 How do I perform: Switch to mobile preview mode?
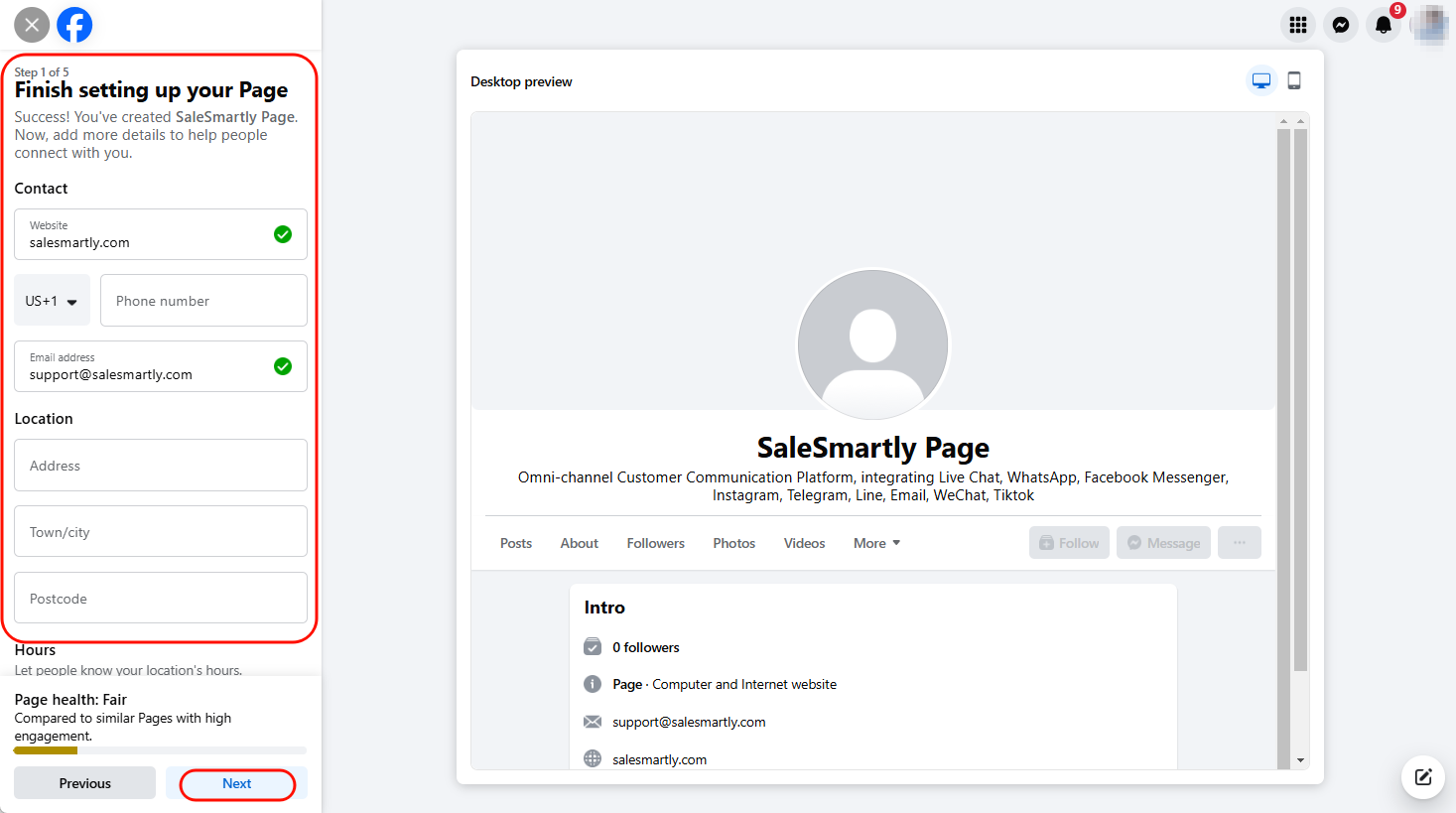pyautogui.click(x=1294, y=80)
